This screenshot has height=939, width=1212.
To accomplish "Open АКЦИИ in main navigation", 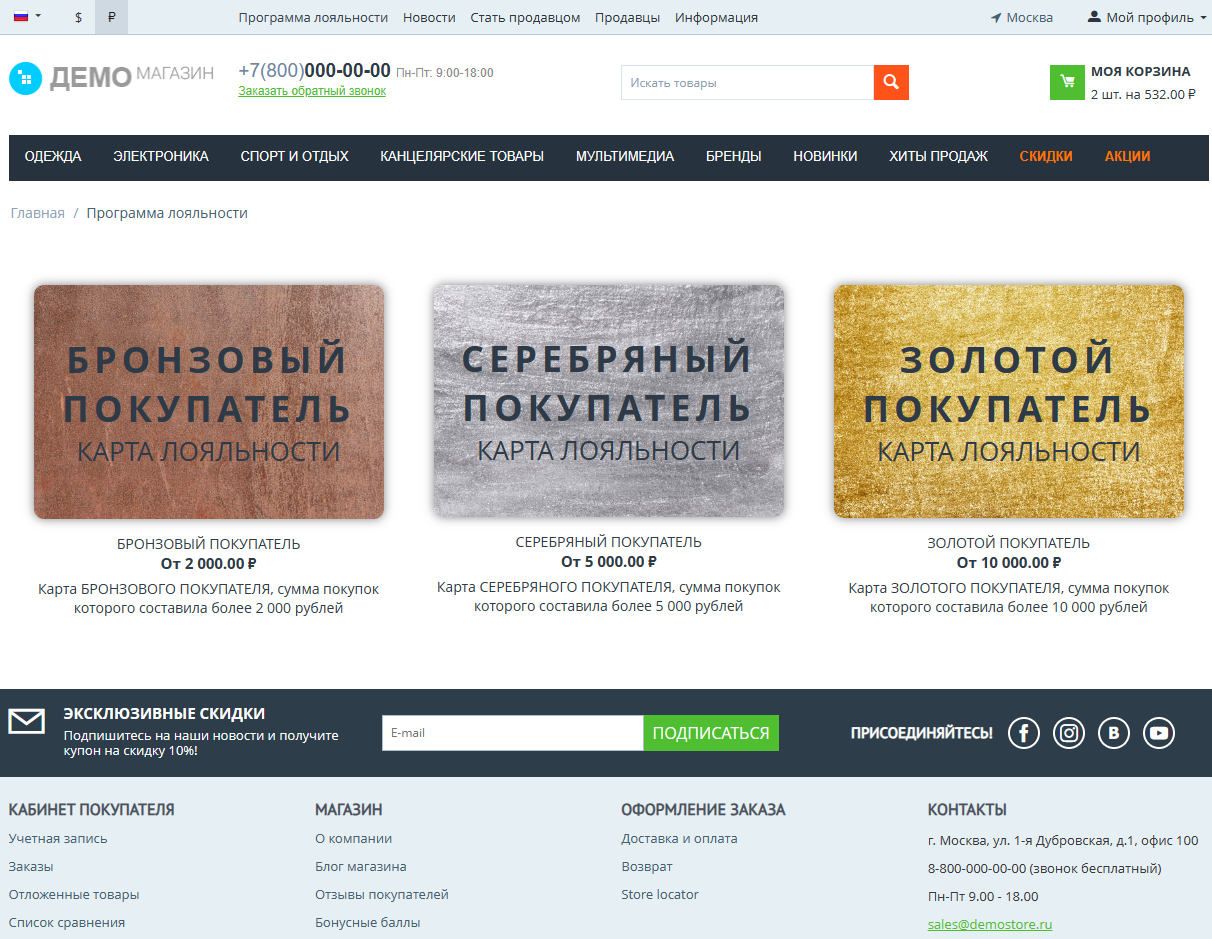I will coord(1127,156).
